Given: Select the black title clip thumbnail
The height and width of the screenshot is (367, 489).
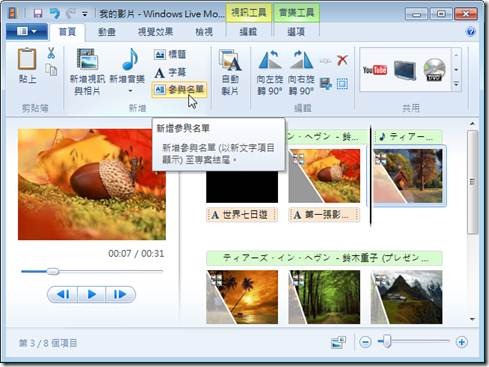Looking at the screenshot, I should [x=242, y=187].
